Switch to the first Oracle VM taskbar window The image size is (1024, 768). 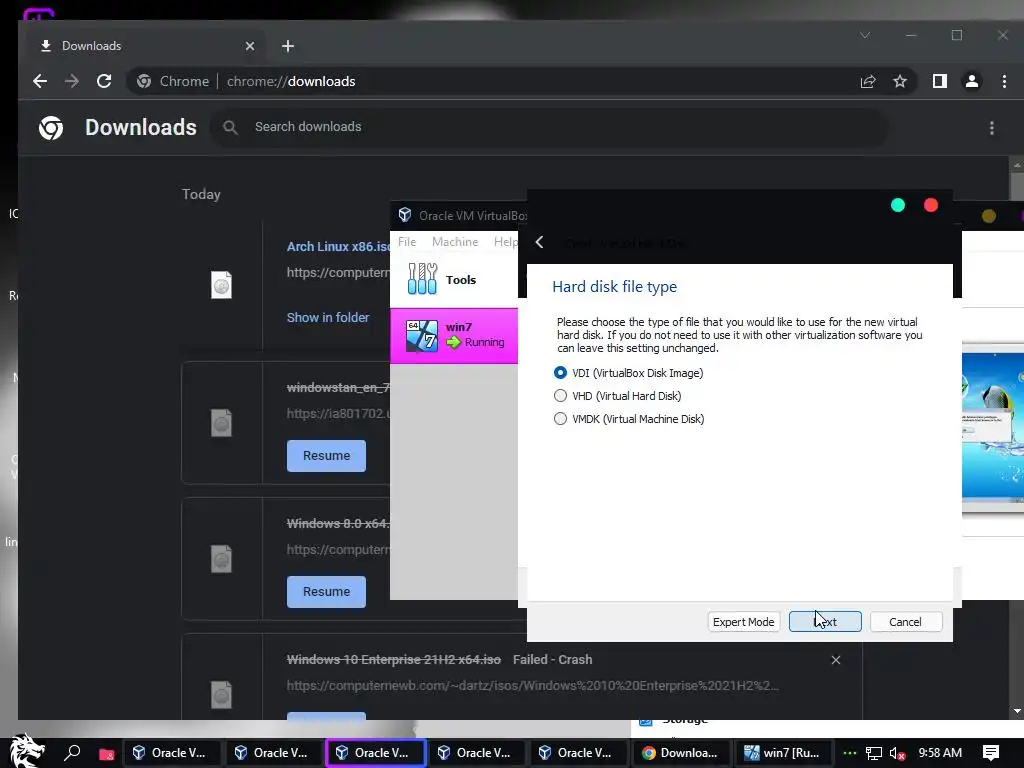click(170, 752)
